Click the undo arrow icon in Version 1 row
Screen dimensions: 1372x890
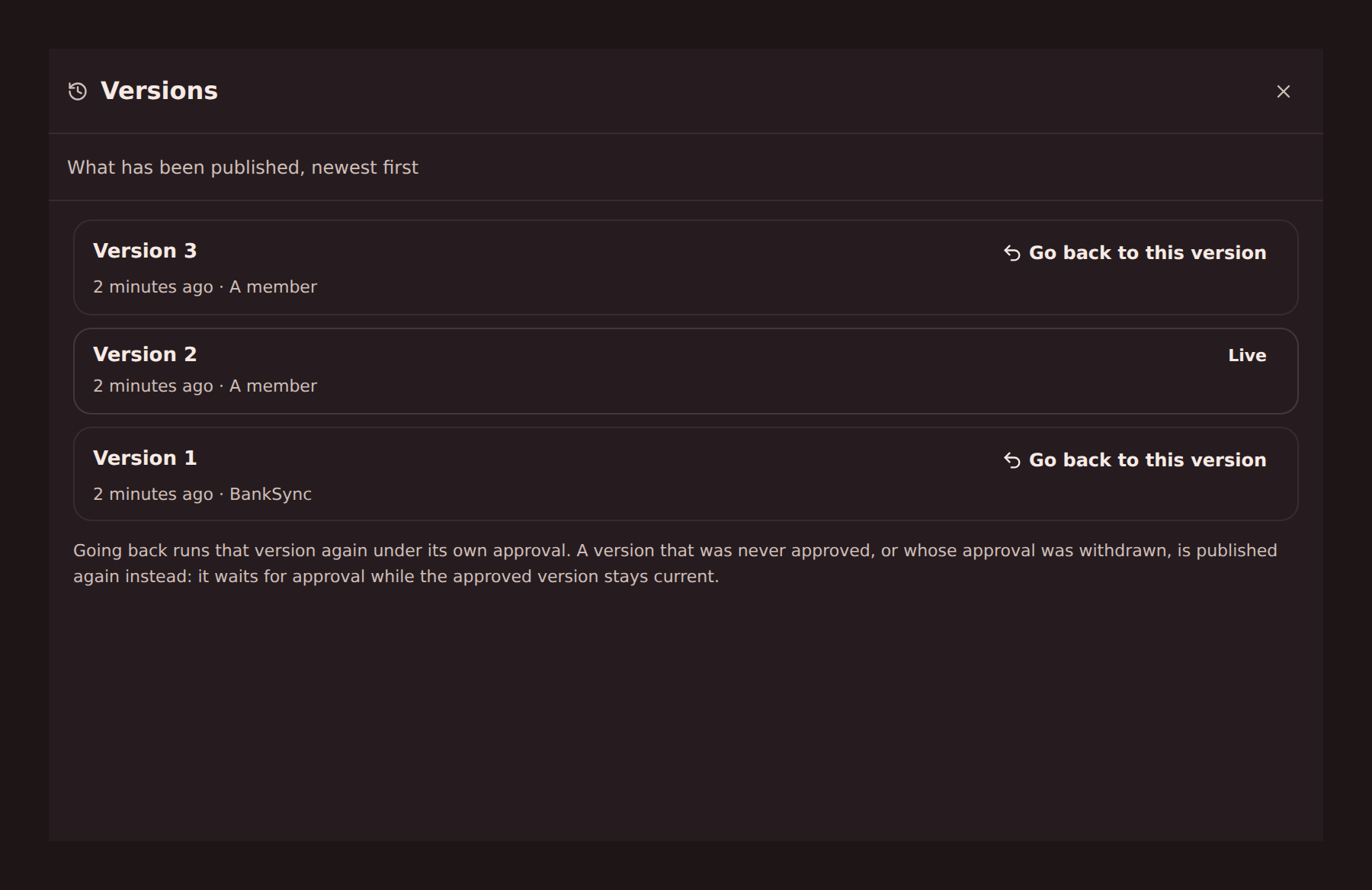[x=1012, y=460]
